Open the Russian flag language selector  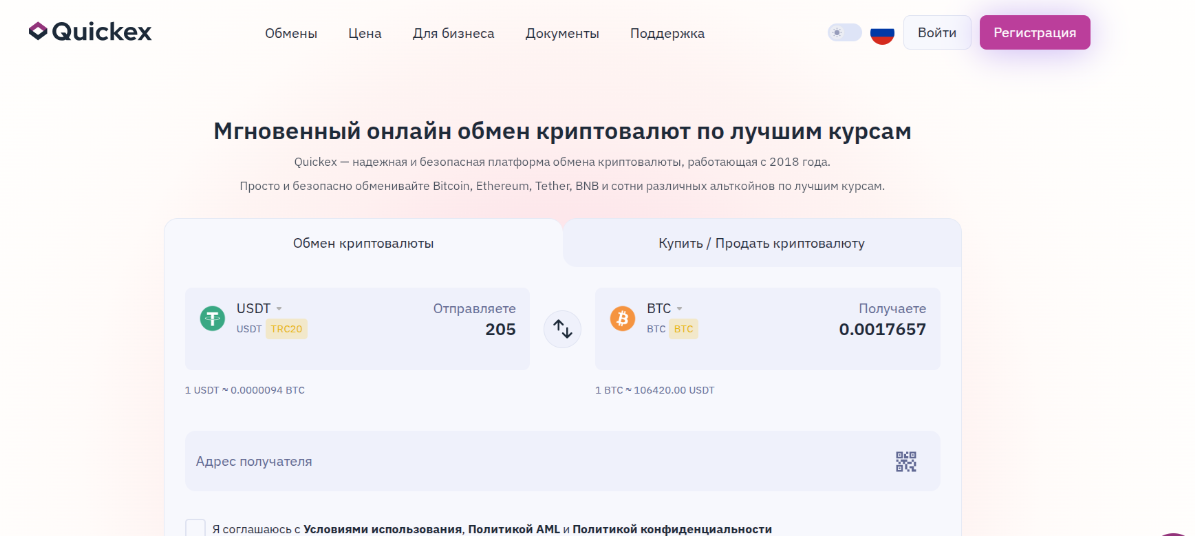pyautogui.click(x=882, y=33)
